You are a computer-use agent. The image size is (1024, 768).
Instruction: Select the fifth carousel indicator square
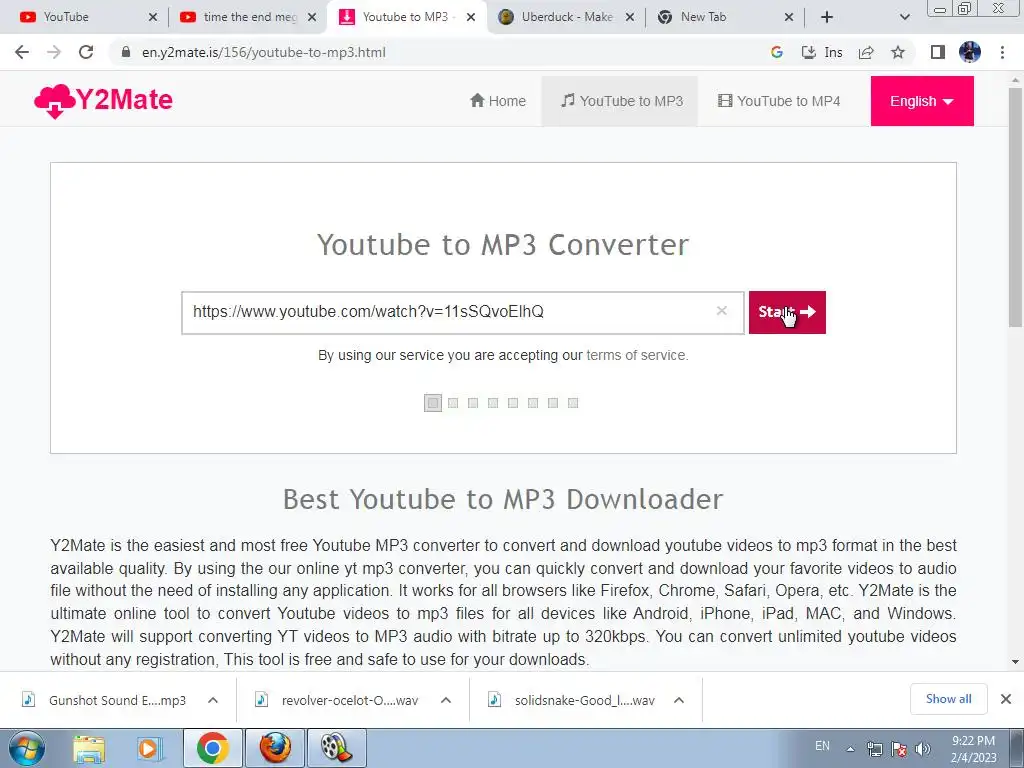coord(513,403)
